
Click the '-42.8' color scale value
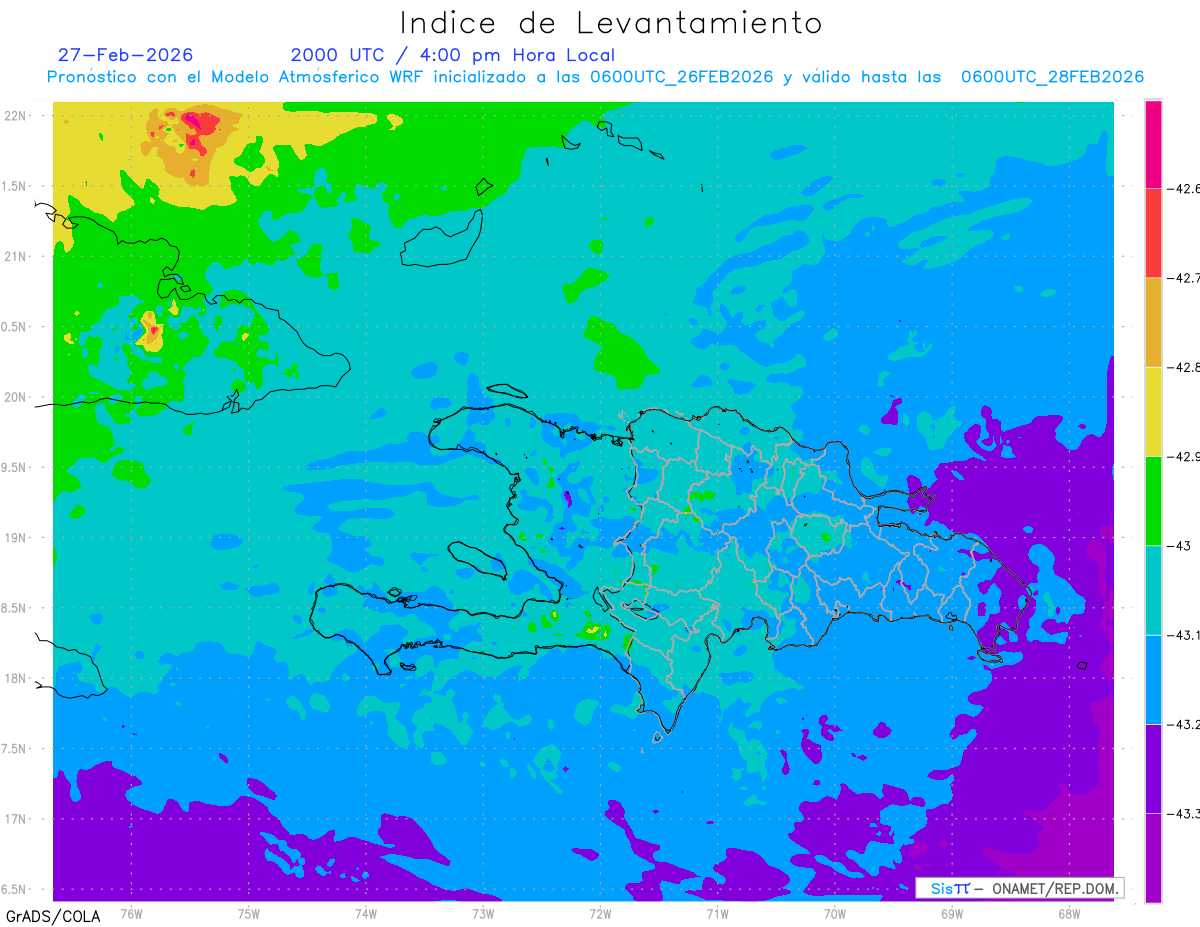coord(1183,367)
